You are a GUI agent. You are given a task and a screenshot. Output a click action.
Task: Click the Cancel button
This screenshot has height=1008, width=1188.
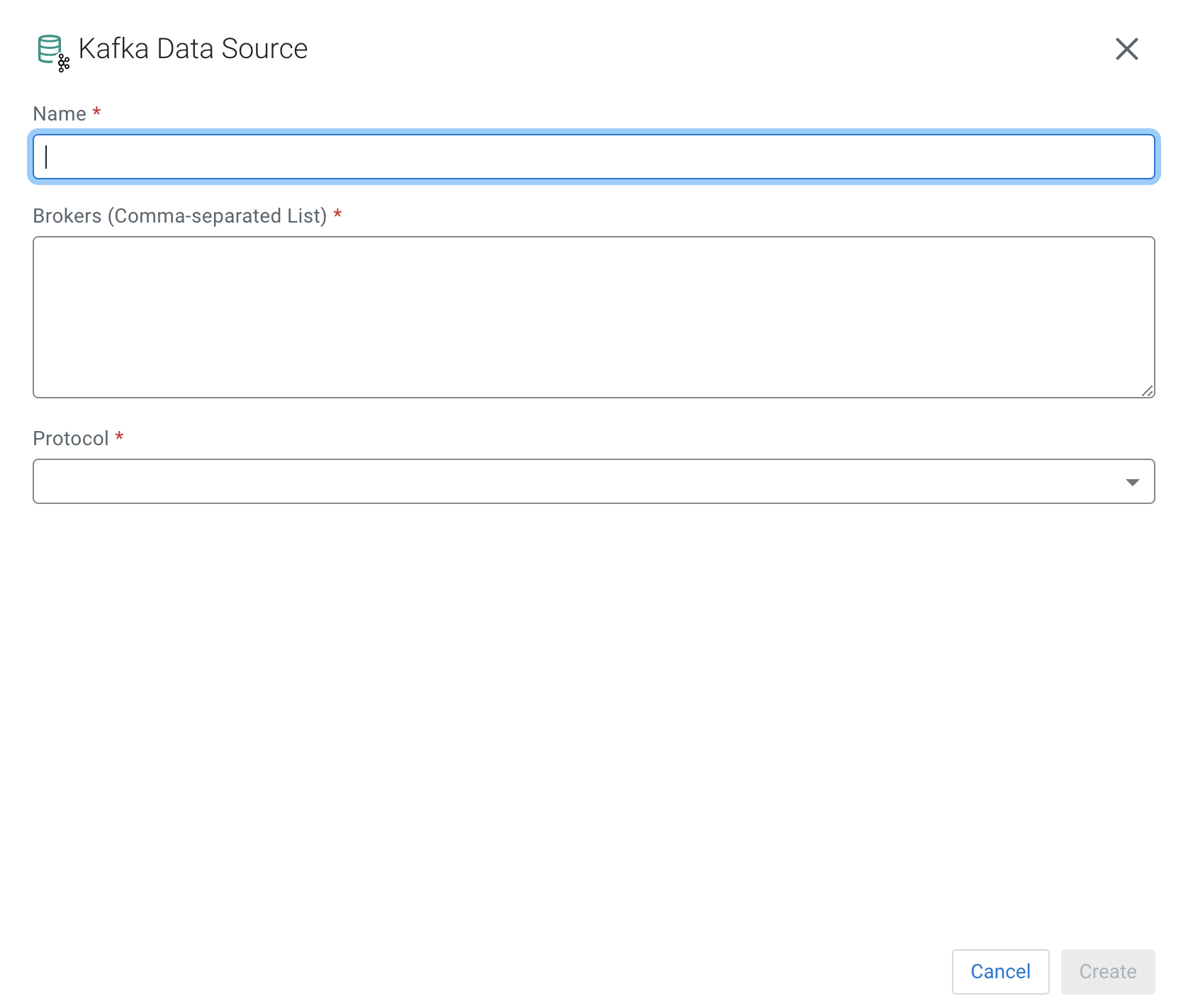[x=1000, y=971]
